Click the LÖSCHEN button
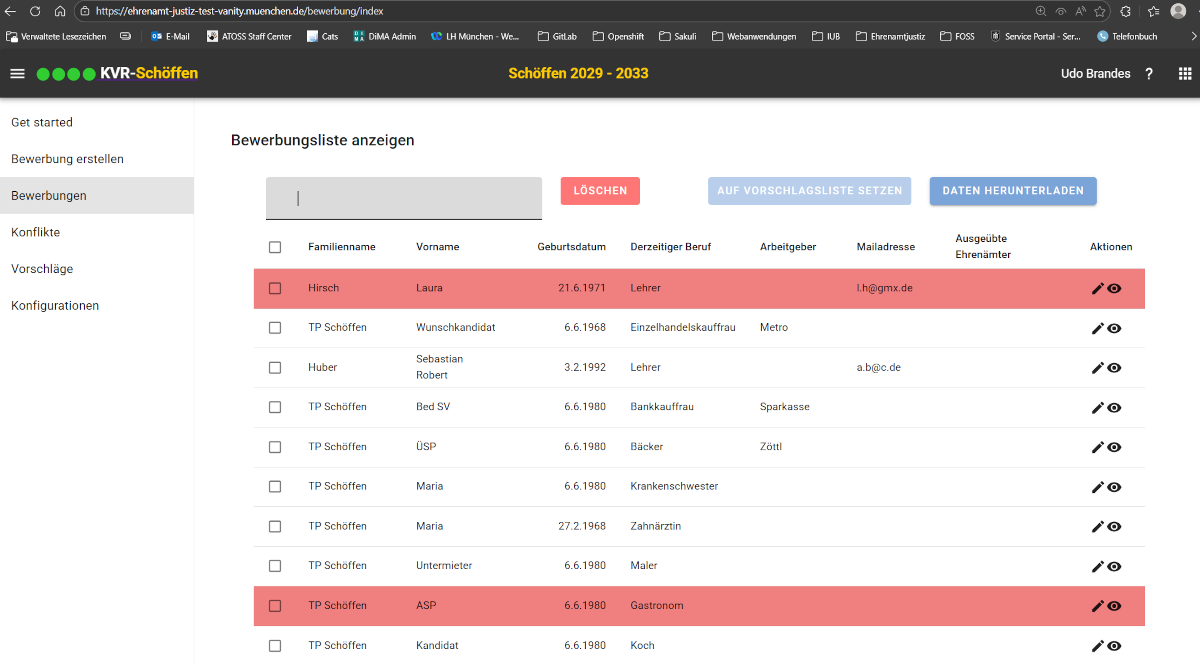Viewport: 1200px width, 664px height. (600, 190)
